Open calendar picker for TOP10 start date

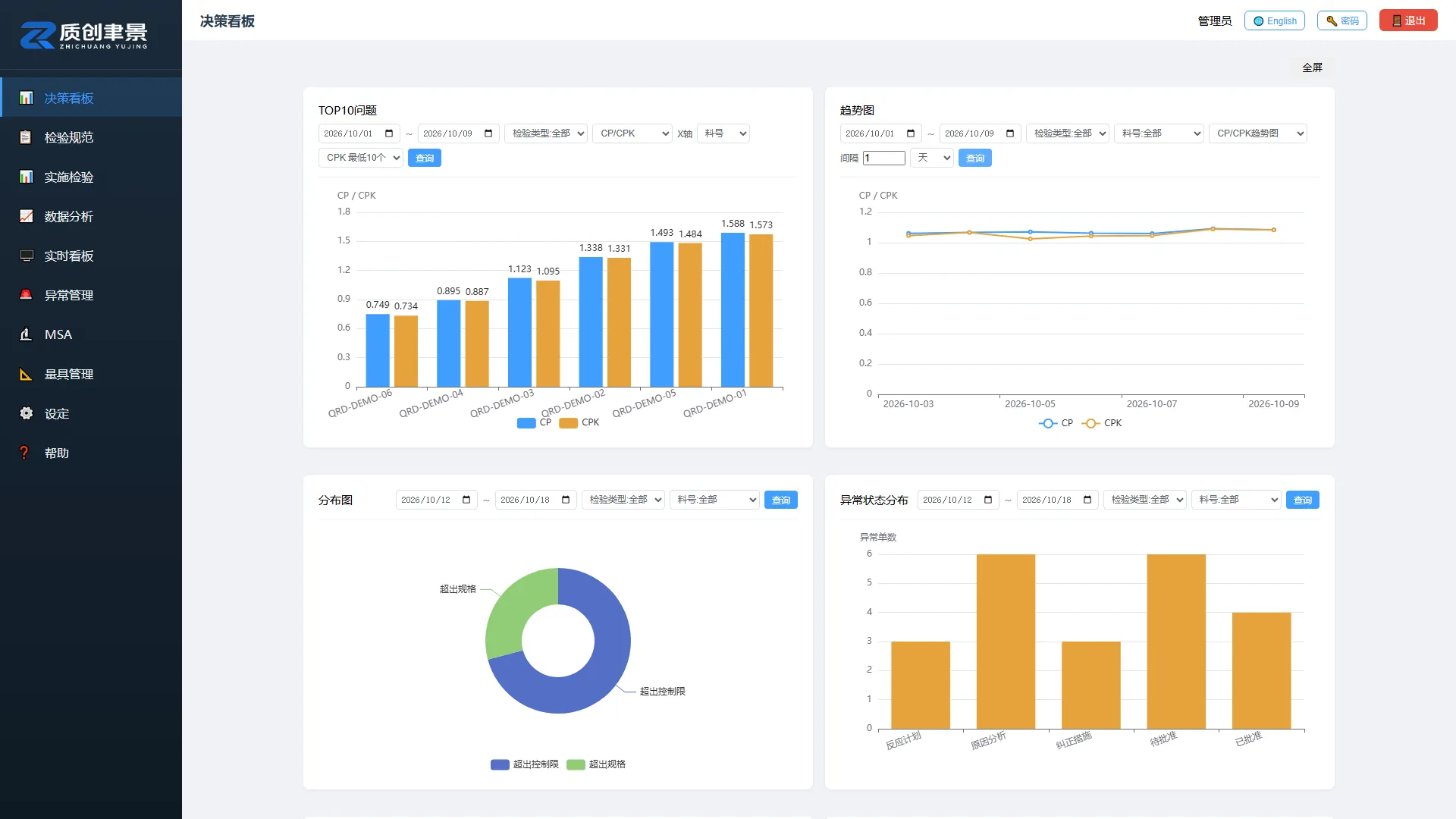tap(389, 133)
